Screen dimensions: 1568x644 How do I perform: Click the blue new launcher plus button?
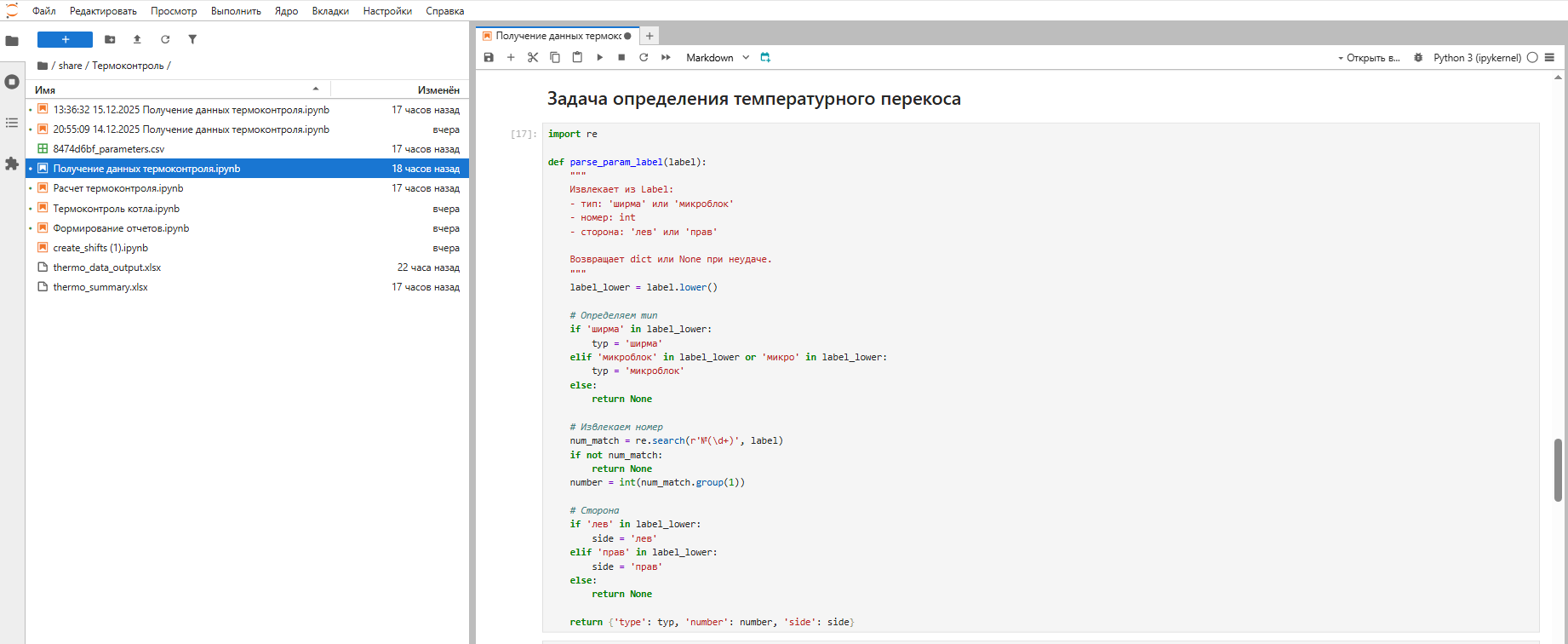65,40
